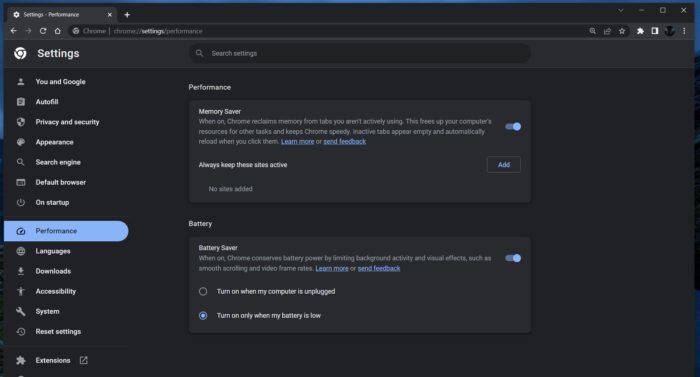This screenshot has height=377, width=700.
Task: Go to the home page icon
Action: coord(58,31)
